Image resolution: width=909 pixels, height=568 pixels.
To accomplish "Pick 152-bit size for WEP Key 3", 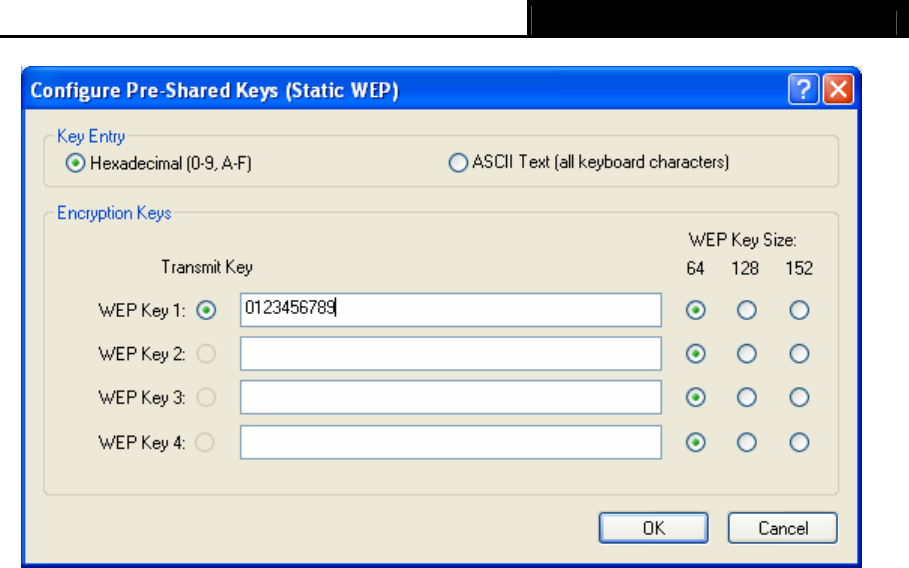I will coord(799,397).
